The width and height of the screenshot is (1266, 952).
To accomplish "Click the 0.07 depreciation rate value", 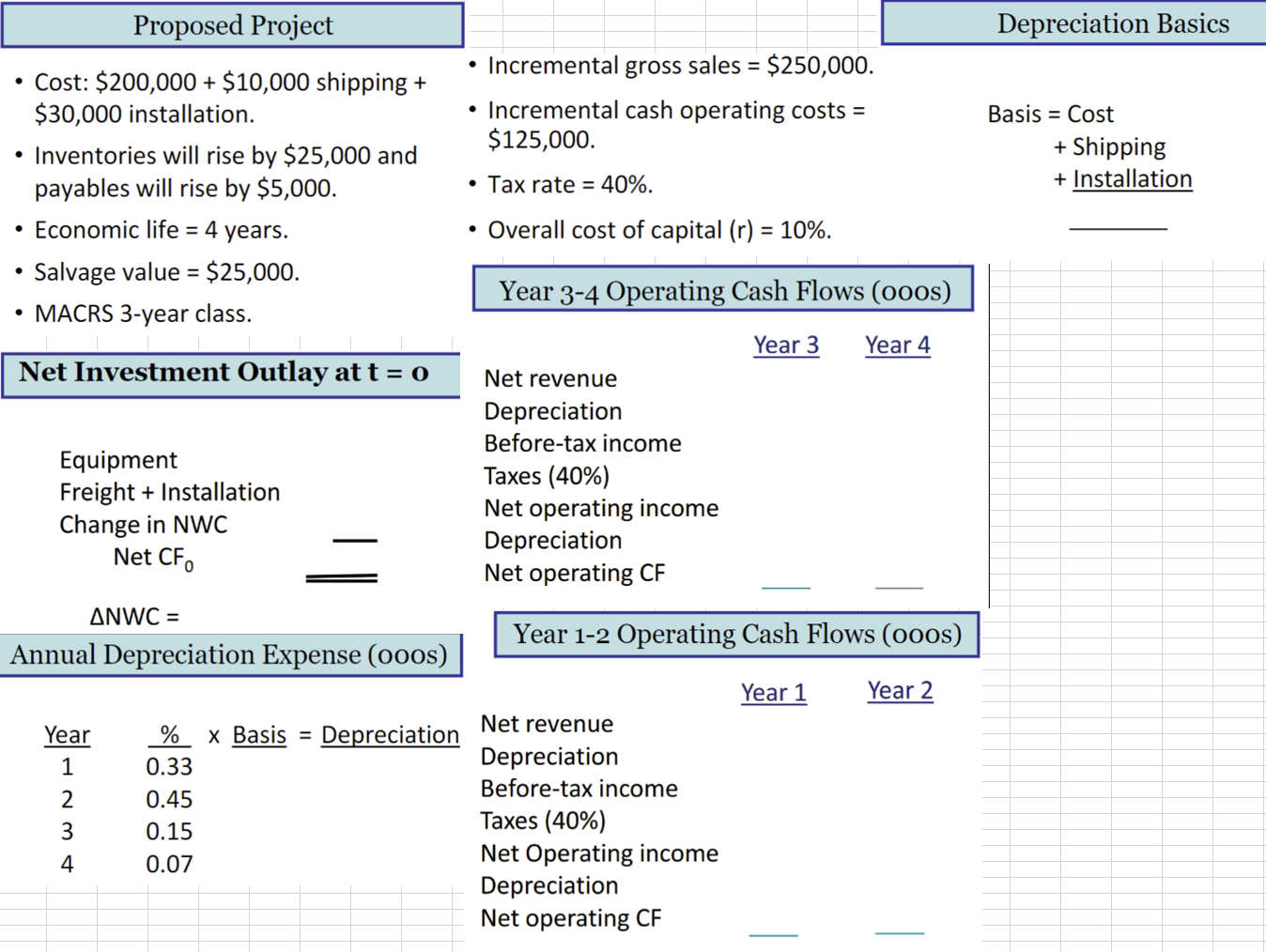I will [x=169, y=864].
